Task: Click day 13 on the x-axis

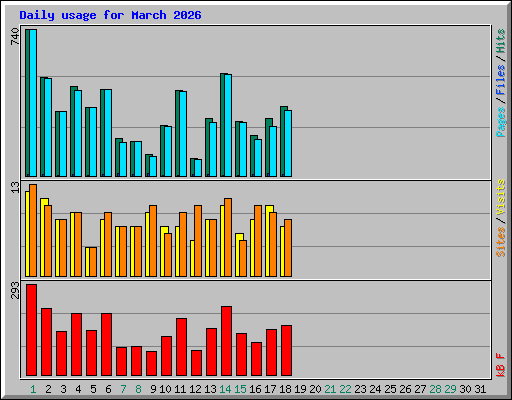Action: pos(210,389)
